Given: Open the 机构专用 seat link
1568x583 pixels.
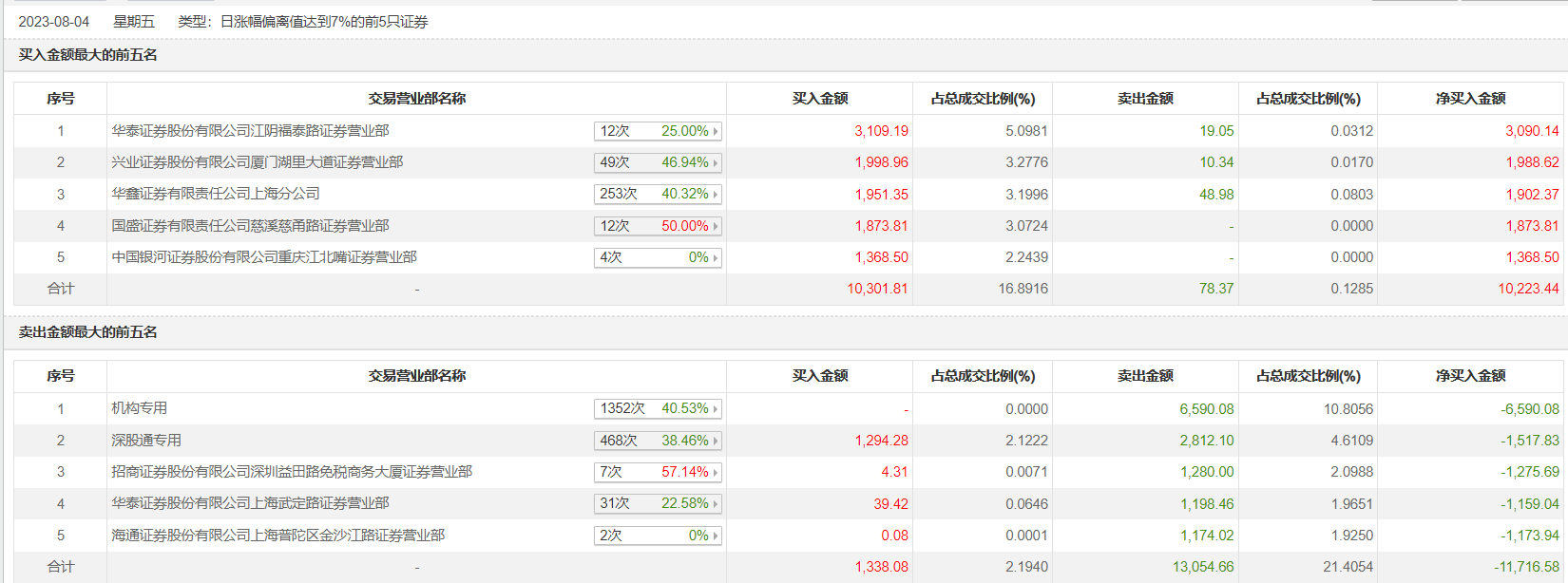Looking at the screenshot, I should [140, 408].
